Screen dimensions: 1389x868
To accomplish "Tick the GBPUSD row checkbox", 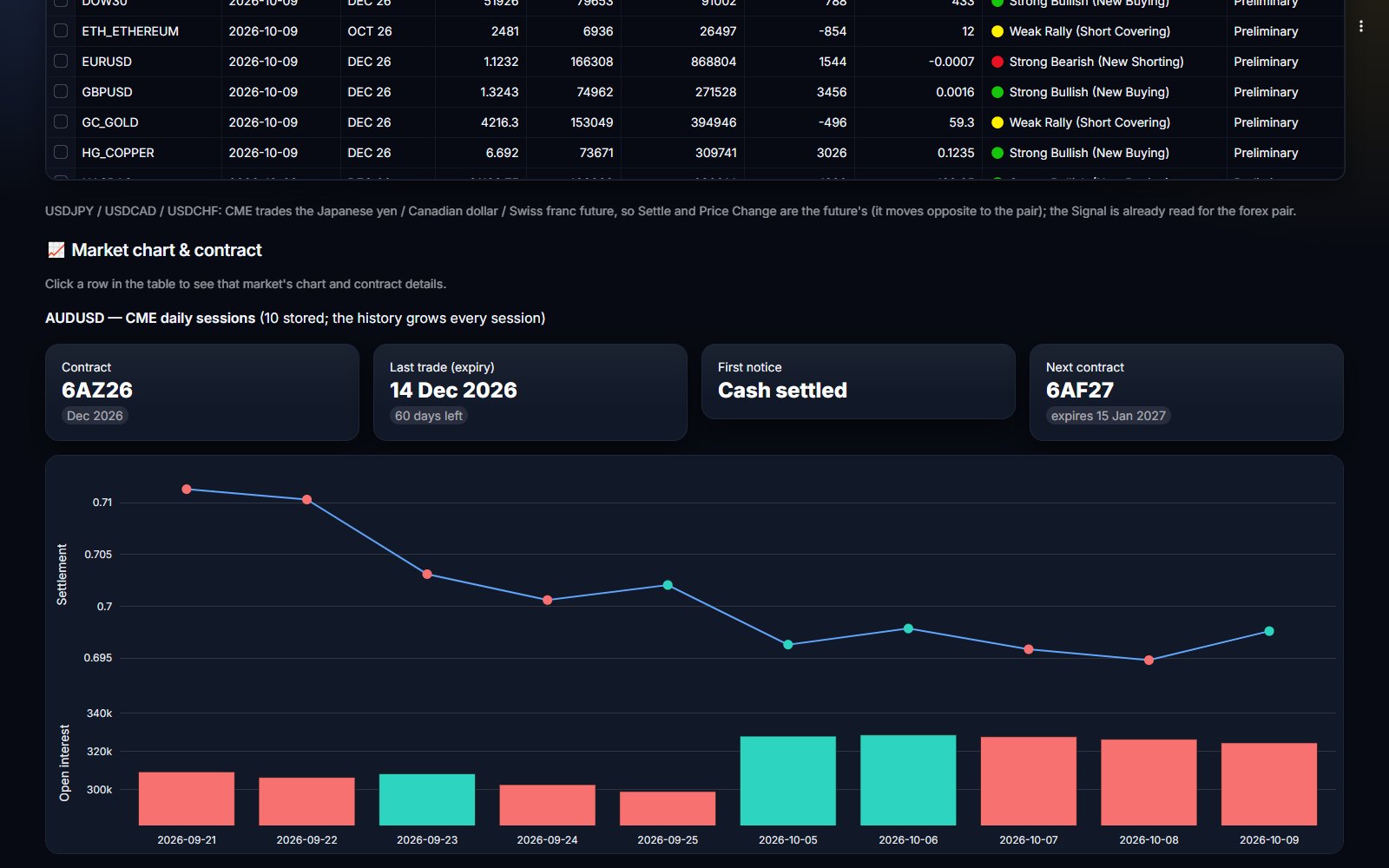I will click(x=61, y=91).
